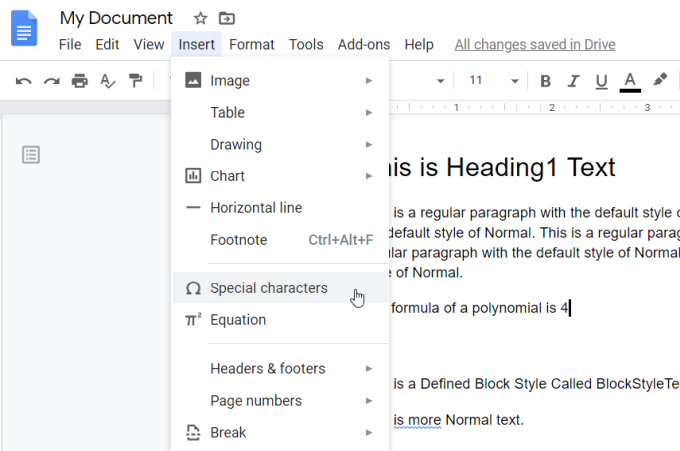This screenshot has width=680, height=451.
Task: Click the undo arrow icon
Action: pos(24,81)
